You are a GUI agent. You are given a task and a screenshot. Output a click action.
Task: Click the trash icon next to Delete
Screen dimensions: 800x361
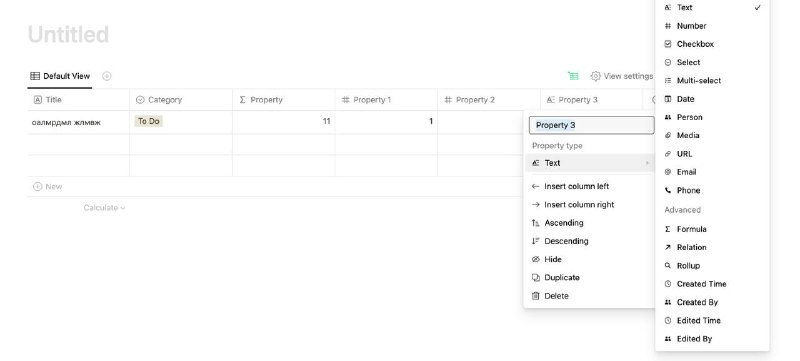(536, 296)
